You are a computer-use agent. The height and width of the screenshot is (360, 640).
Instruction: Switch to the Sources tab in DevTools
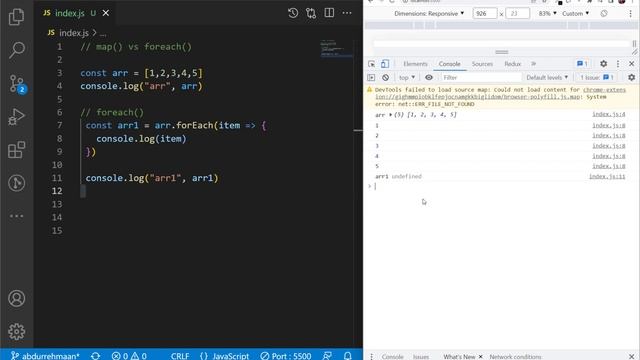point(482,64)
